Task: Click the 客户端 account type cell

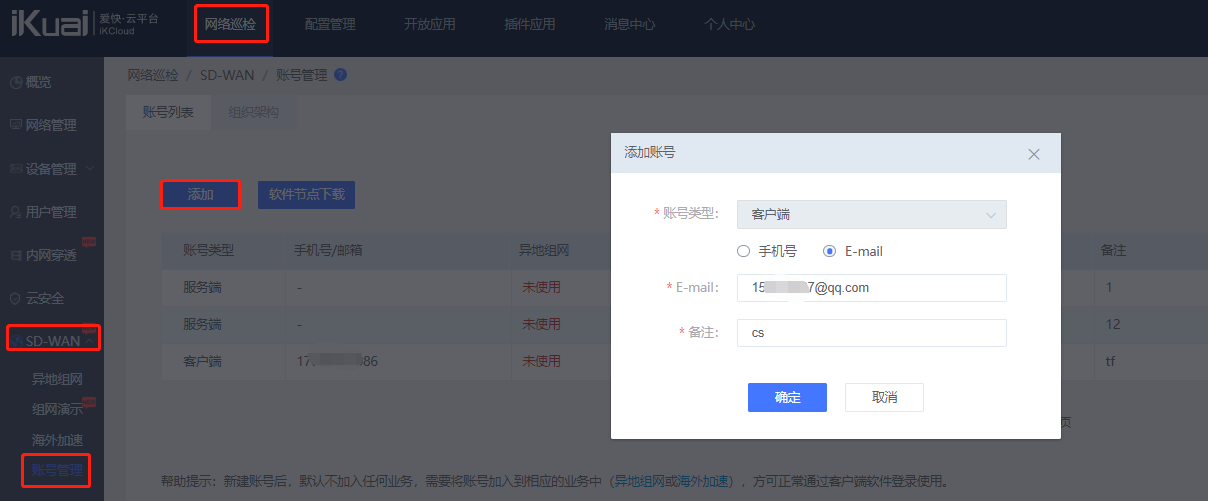Action: (x=202, y=361)
